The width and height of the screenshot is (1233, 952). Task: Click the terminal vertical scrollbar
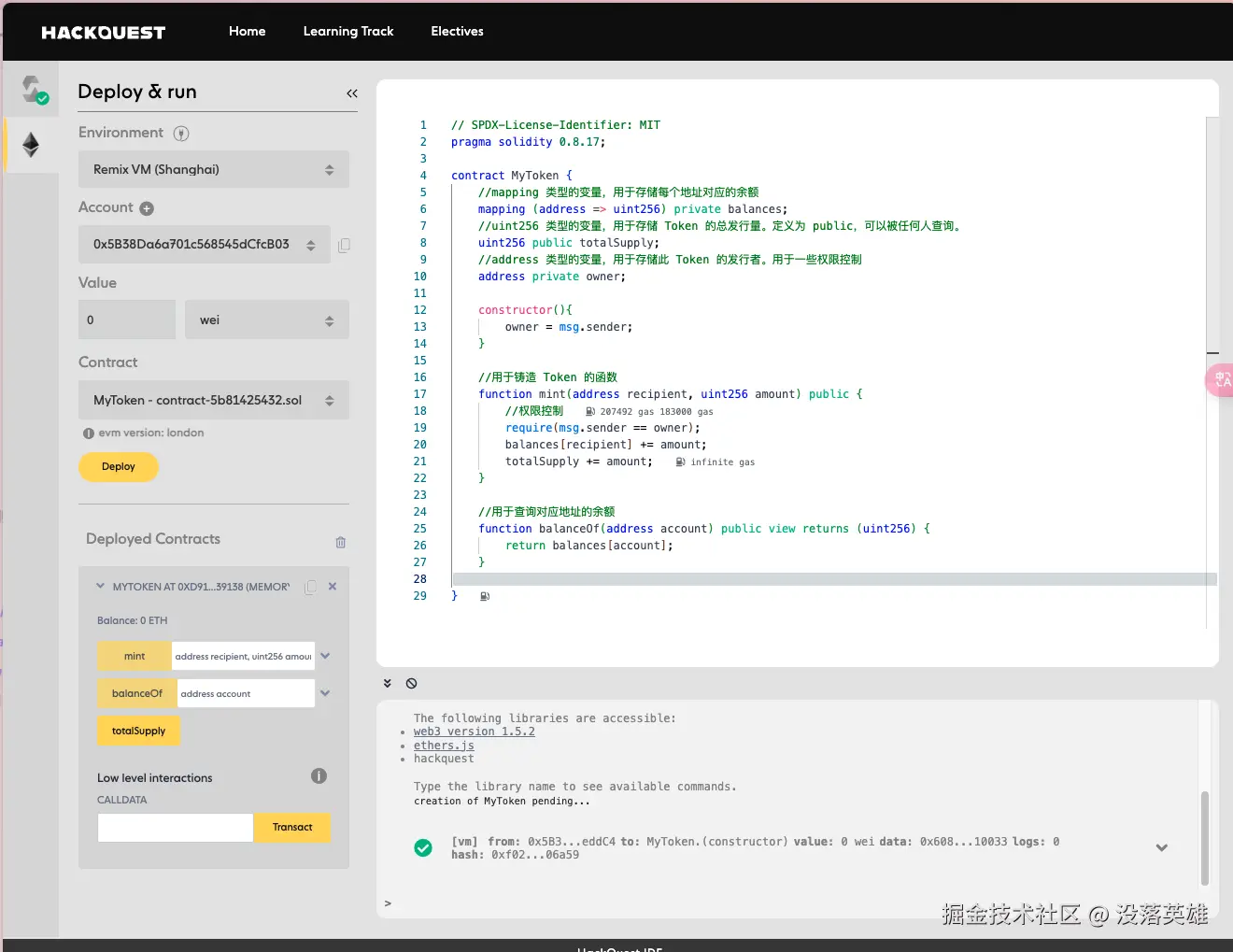[x=1205, y=838]
